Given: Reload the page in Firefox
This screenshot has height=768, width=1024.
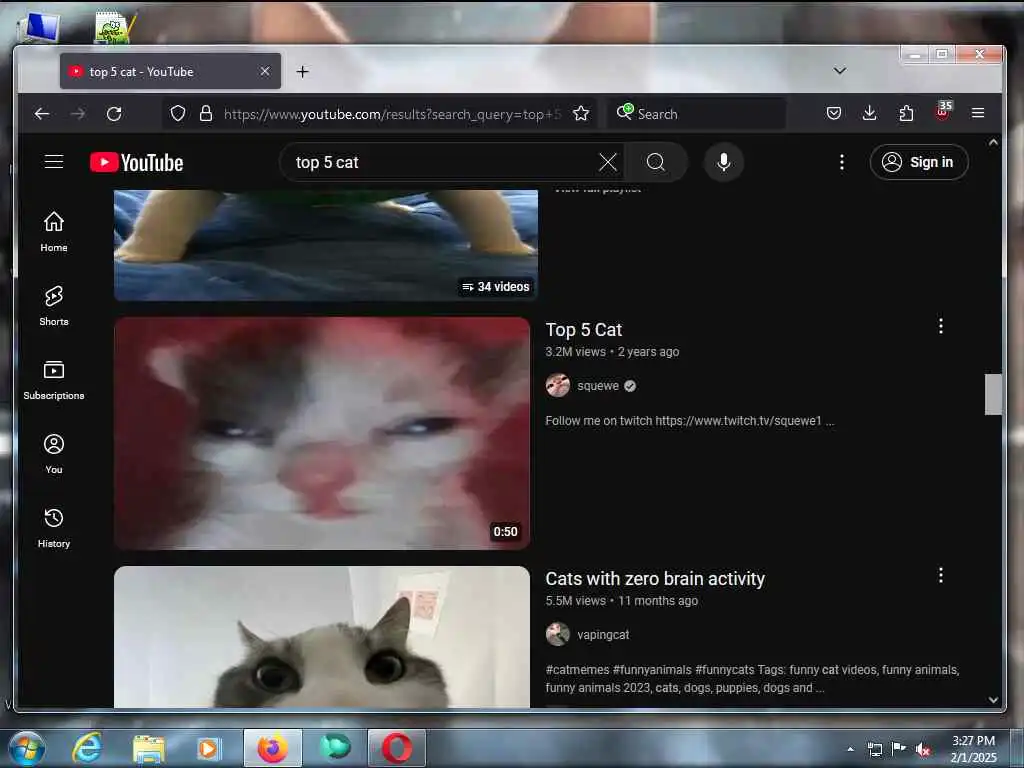Looking at the screenshot, I should point(114,114).
